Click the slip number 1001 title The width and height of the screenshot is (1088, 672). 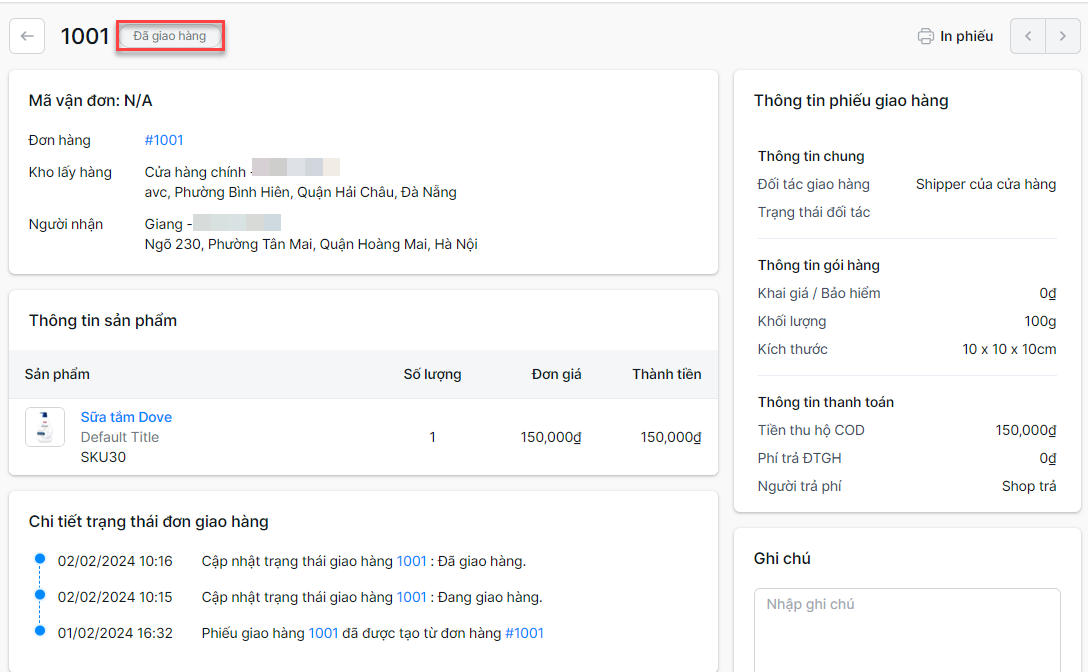(x=85, y=36)
